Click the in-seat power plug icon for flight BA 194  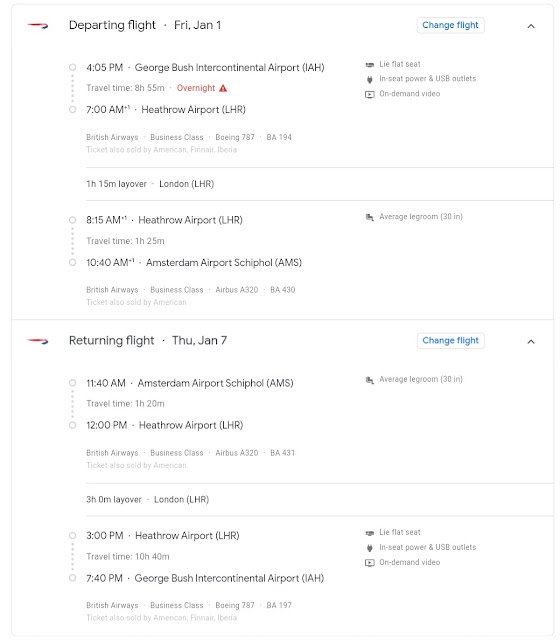369,79
